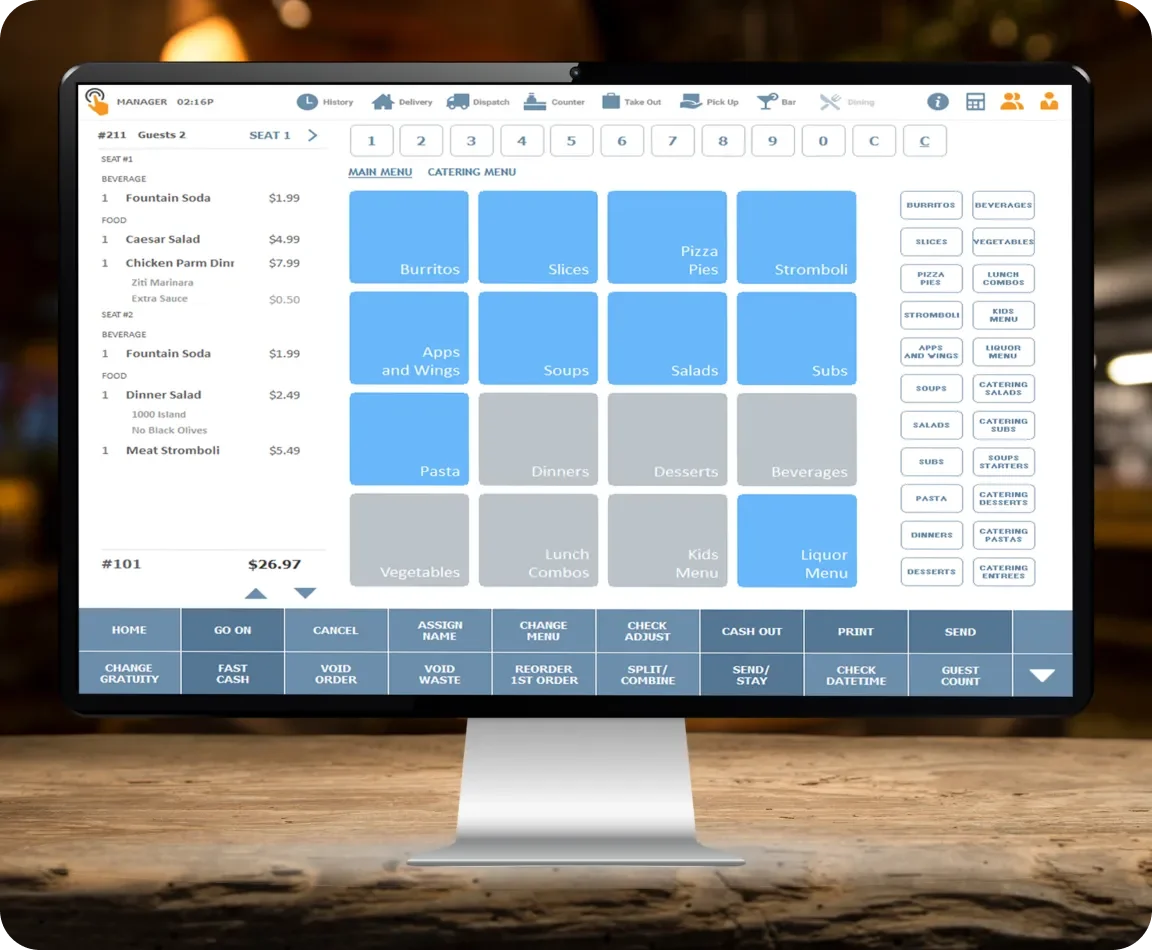1152x950 pixels.
Task: Choose the Pick Up icon
Action: point(691,102)
